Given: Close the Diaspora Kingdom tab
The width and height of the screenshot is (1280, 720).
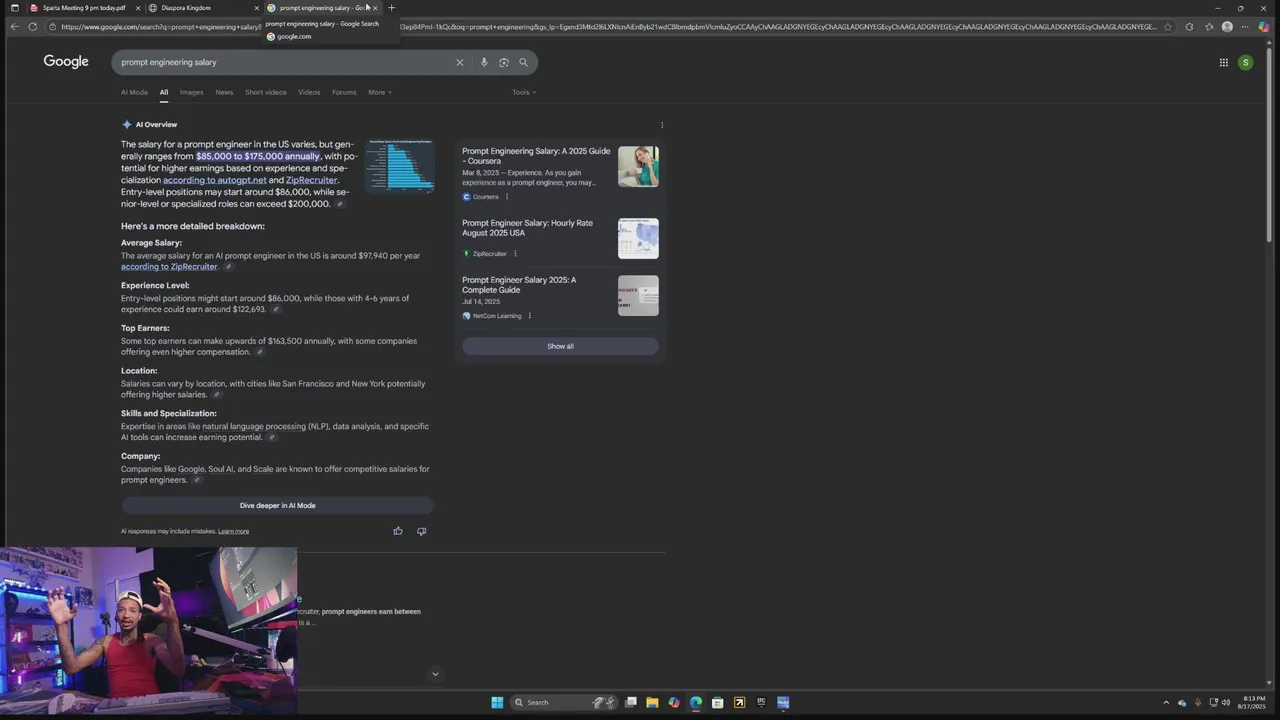Looking at the screenshot, I should click(x=256, y=8).
